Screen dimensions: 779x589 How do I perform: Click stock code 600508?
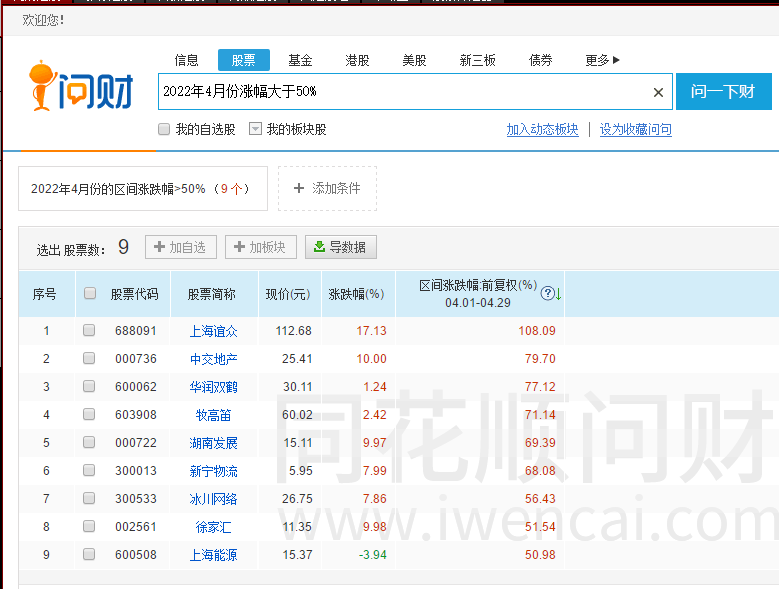pyautogui.click(x=136, y=554)
